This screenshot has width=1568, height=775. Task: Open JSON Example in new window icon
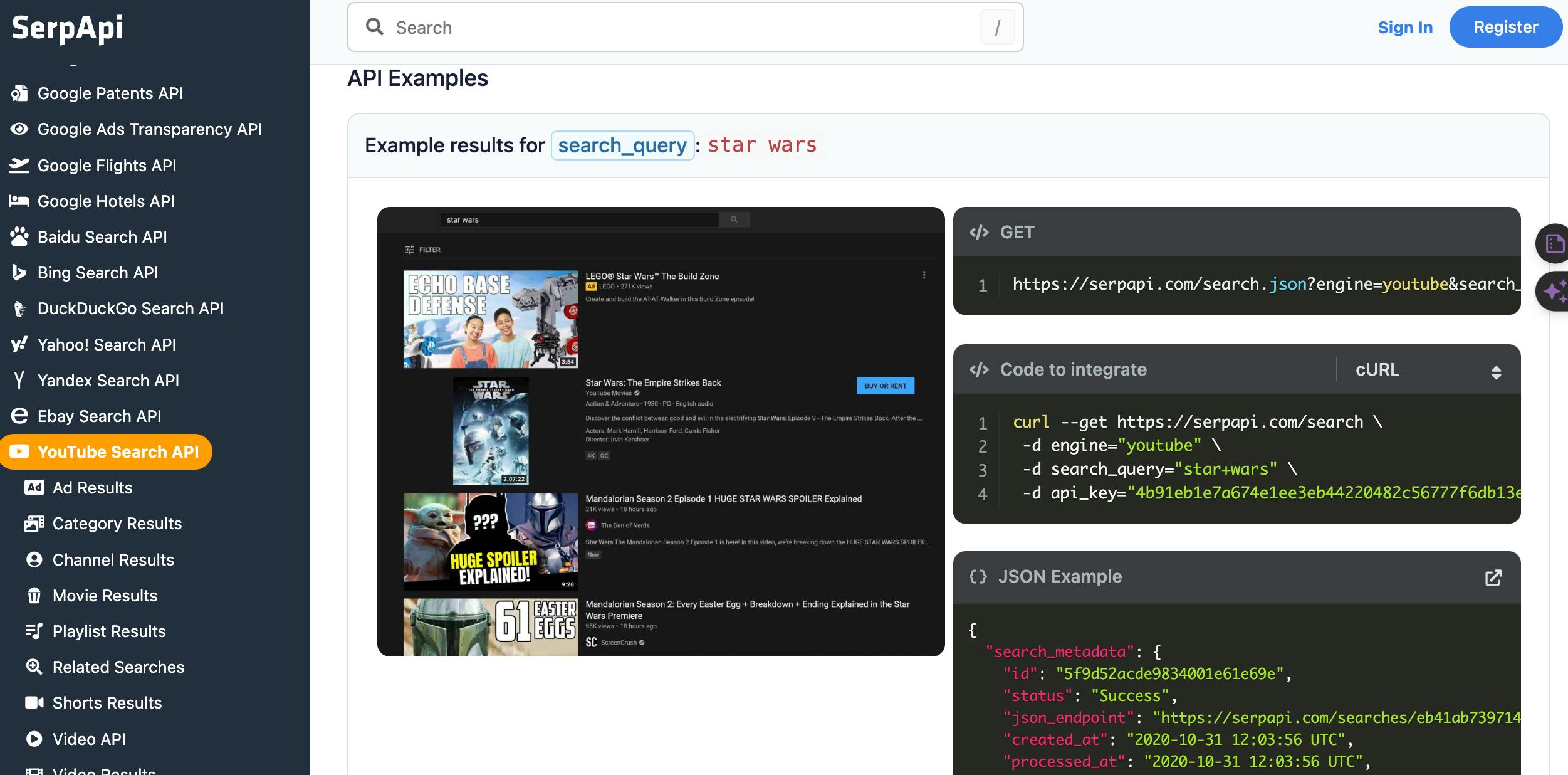(1493, 577)
